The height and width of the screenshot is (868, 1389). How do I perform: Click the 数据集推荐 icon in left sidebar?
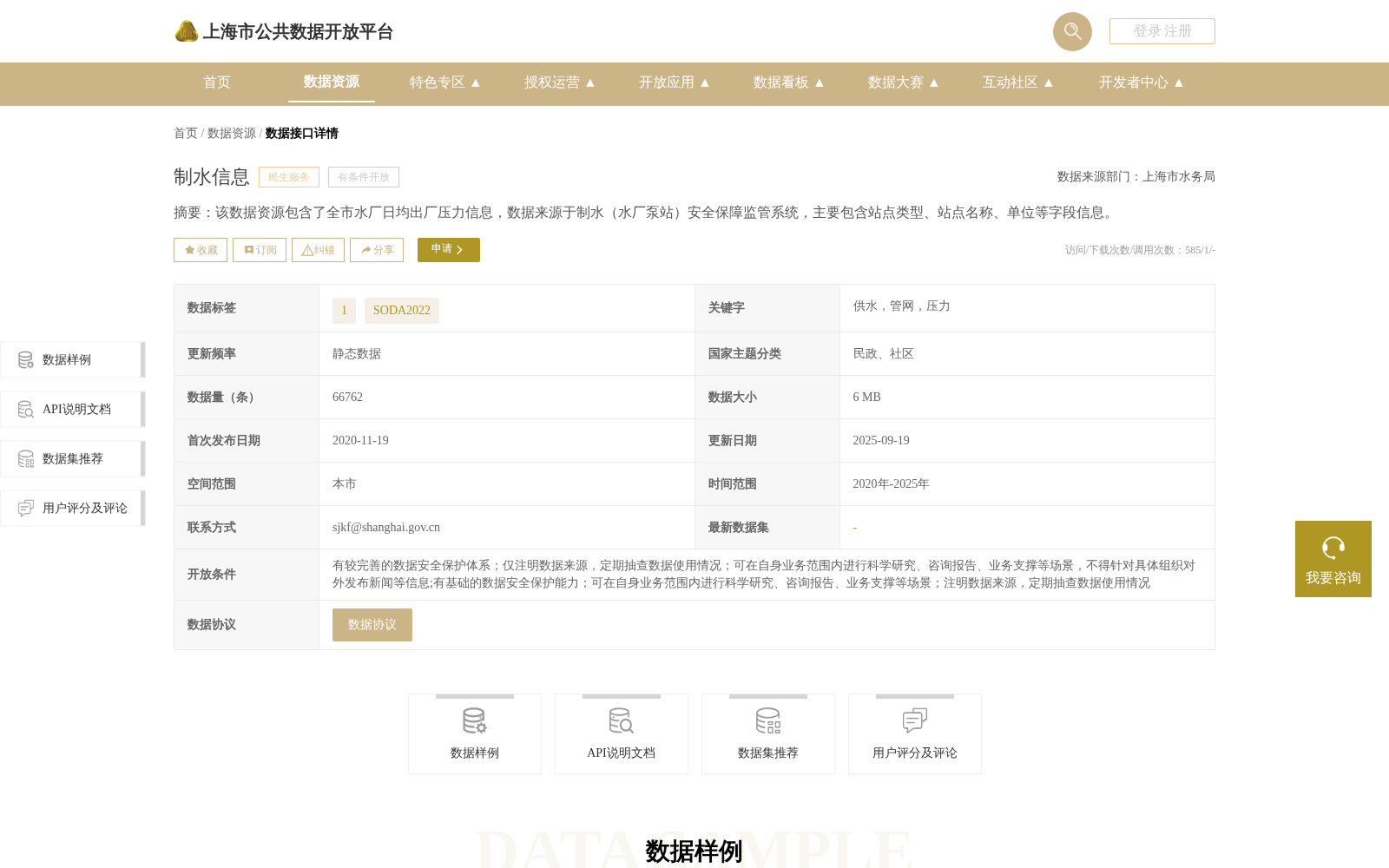click(26, 458)
